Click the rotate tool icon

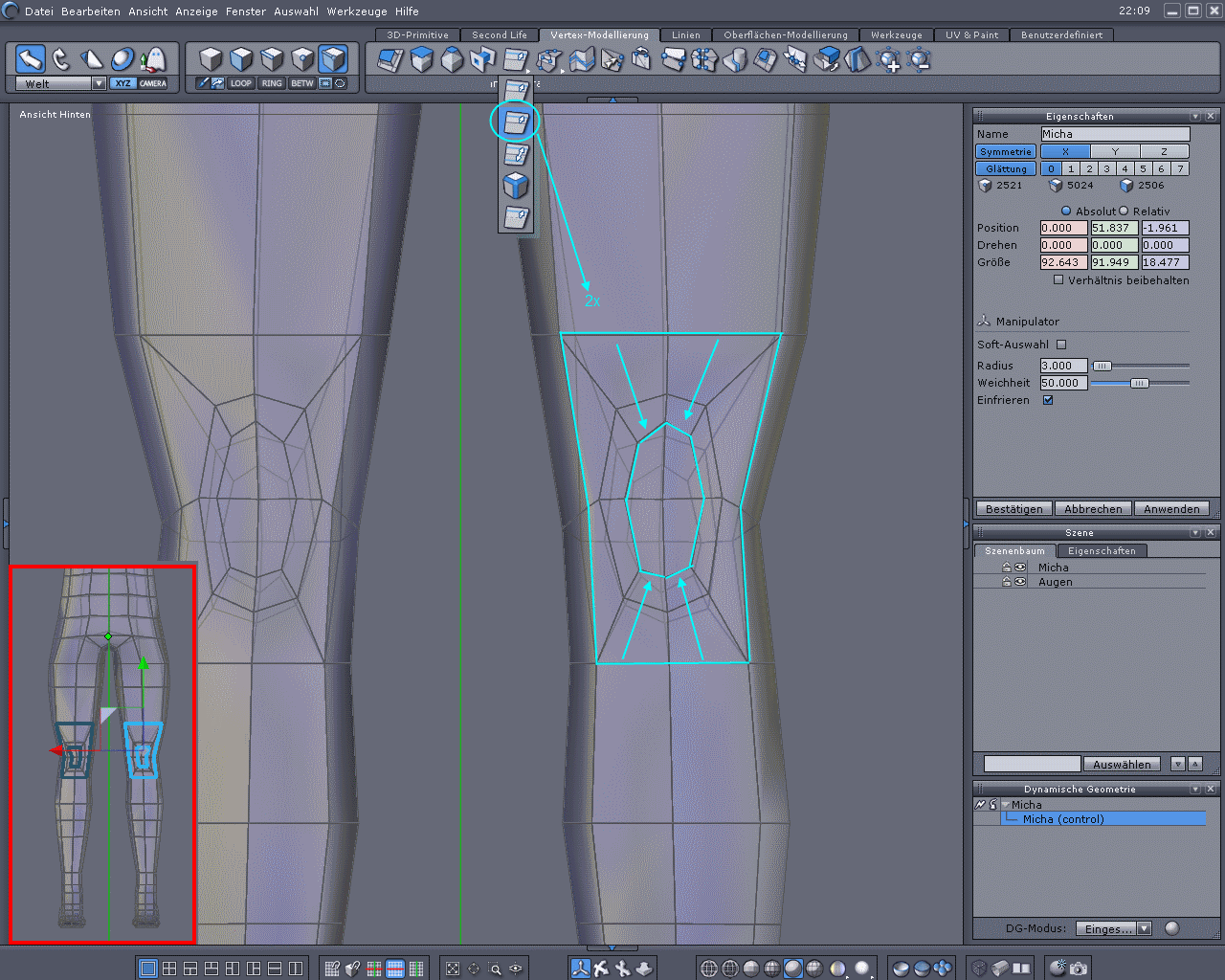pos(61,60)
